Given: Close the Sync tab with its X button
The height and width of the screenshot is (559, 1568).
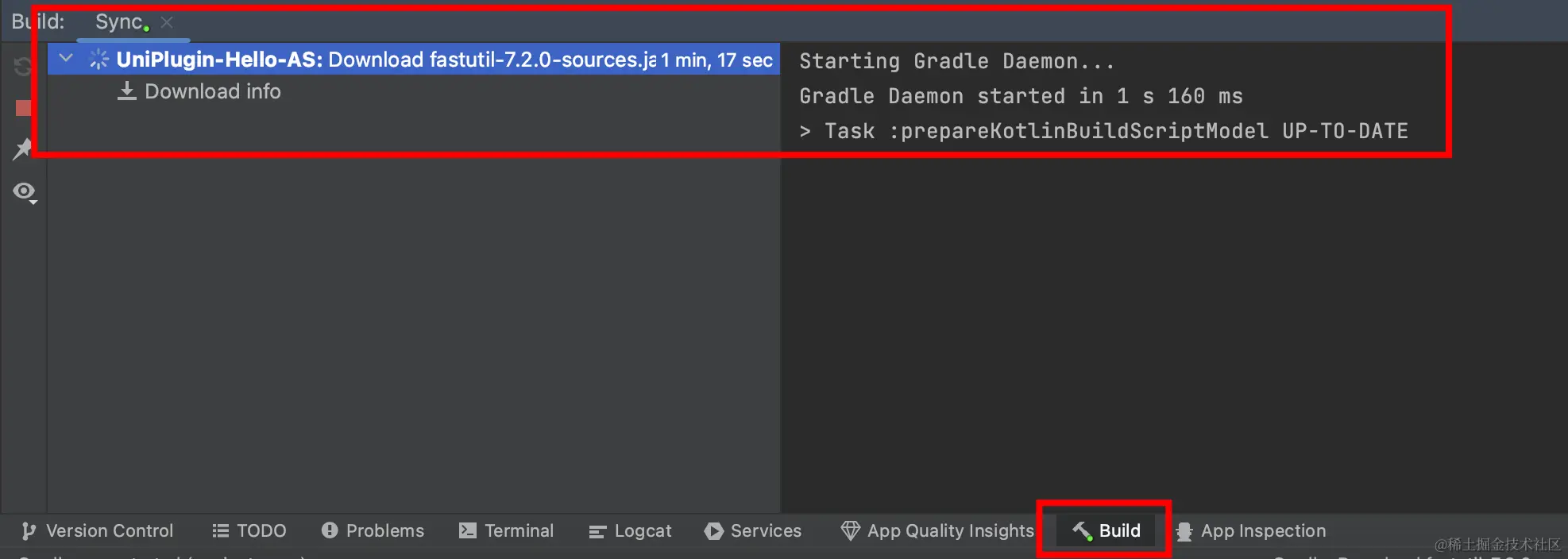Looking at the screenshot, I should (x=166, y=22).
